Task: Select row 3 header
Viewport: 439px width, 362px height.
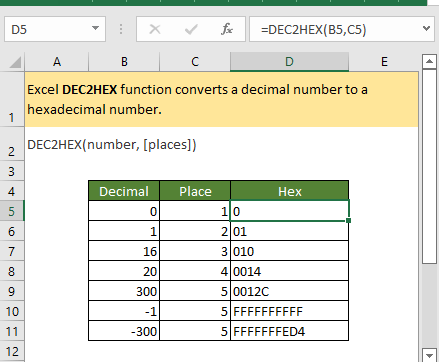Action: [12, 171]
